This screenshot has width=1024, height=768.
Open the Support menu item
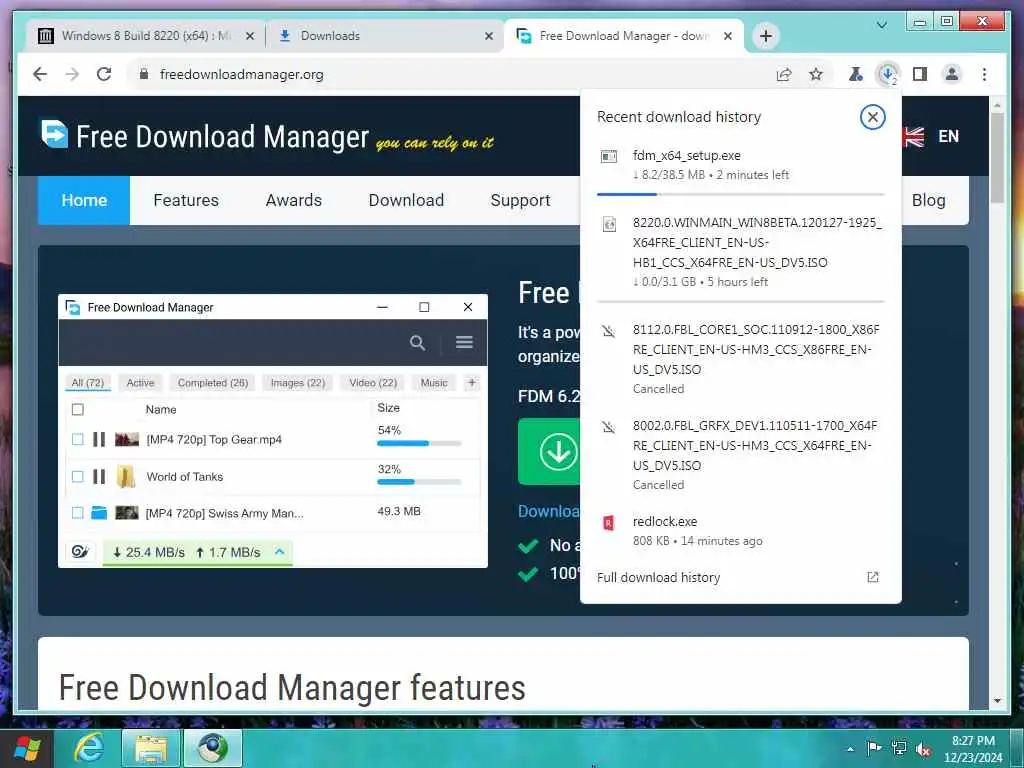pyautogui.click(x=520, y=200)
